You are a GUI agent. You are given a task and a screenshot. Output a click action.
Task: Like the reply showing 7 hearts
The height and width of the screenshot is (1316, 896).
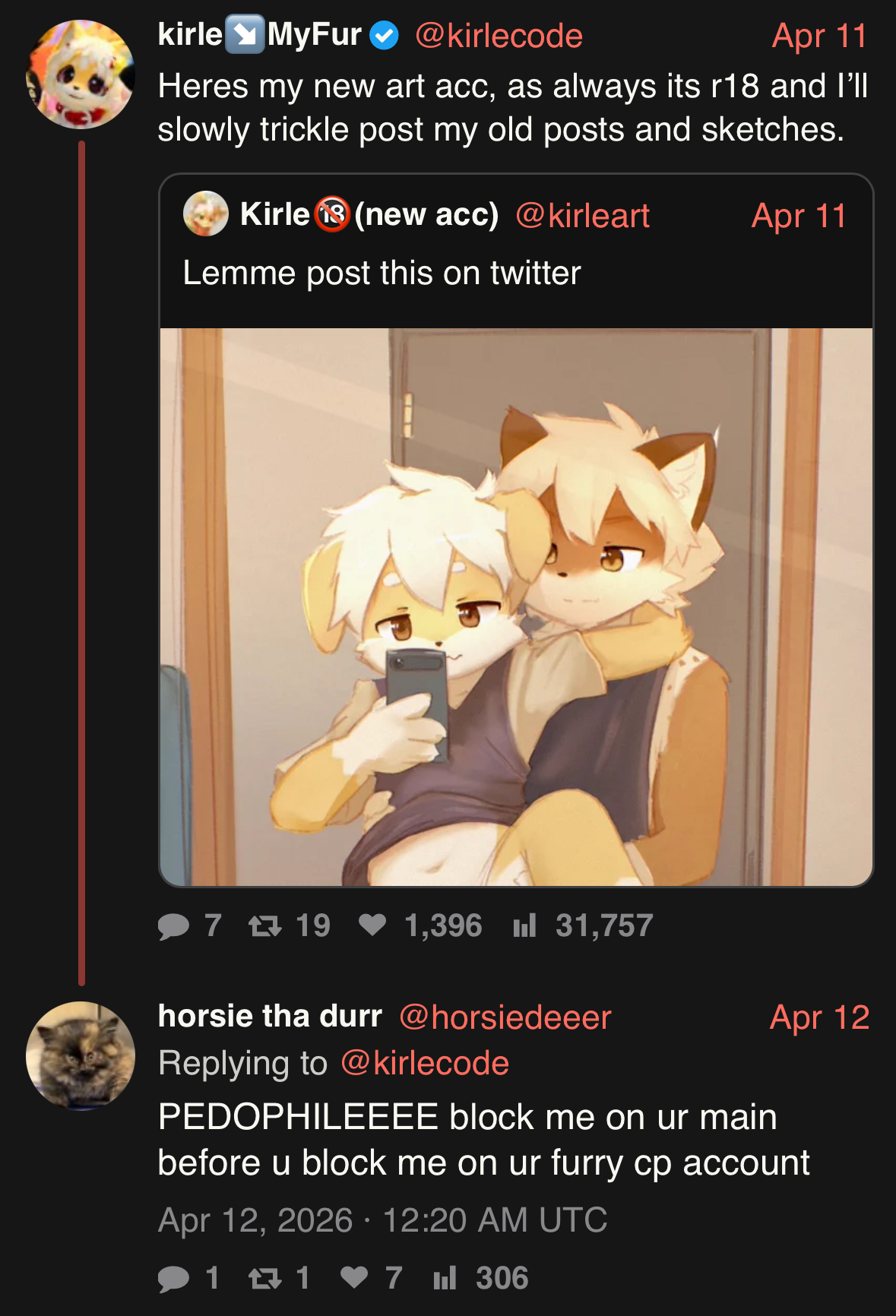354,1278
